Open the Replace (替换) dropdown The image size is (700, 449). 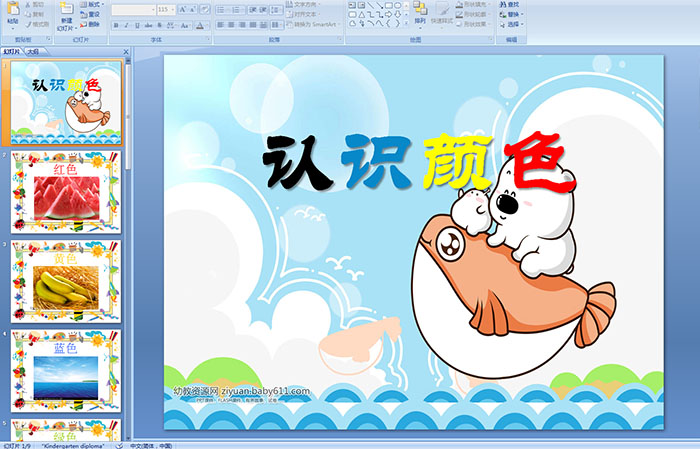512,14
